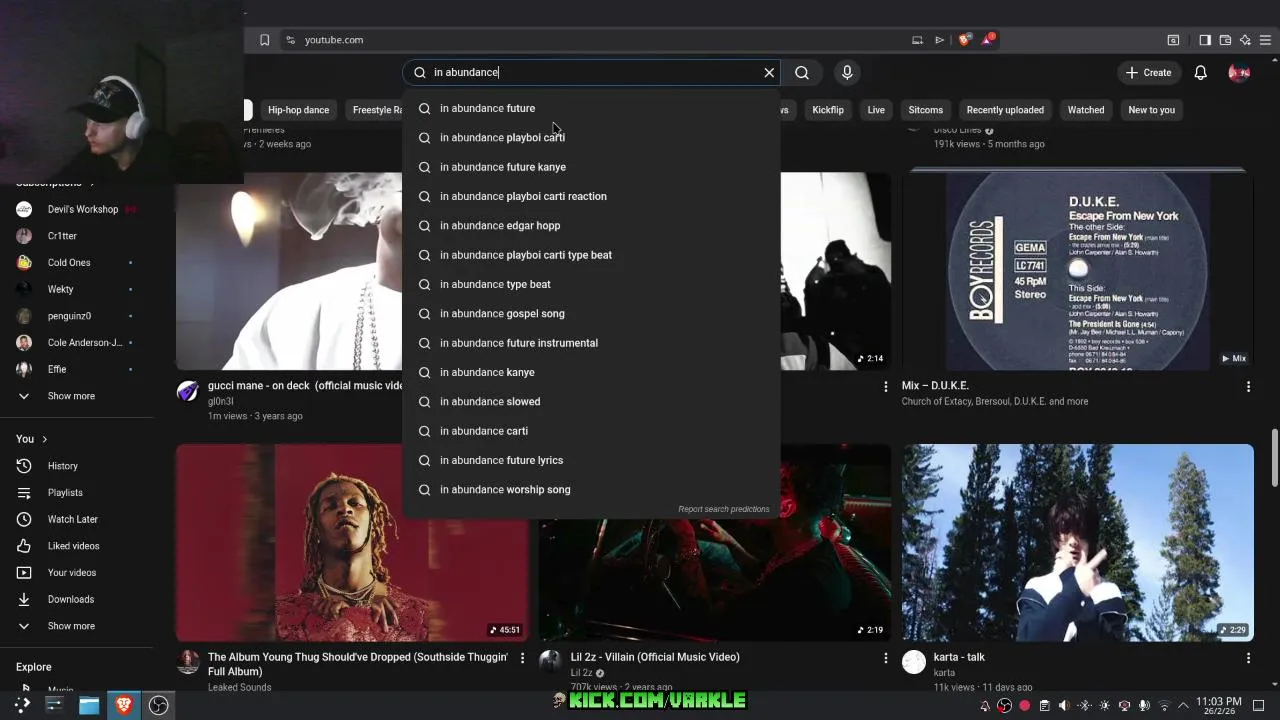1280x720 pixels.
Task: Select suggestion 'in abundance future kanye'
Action: (591, 167)
